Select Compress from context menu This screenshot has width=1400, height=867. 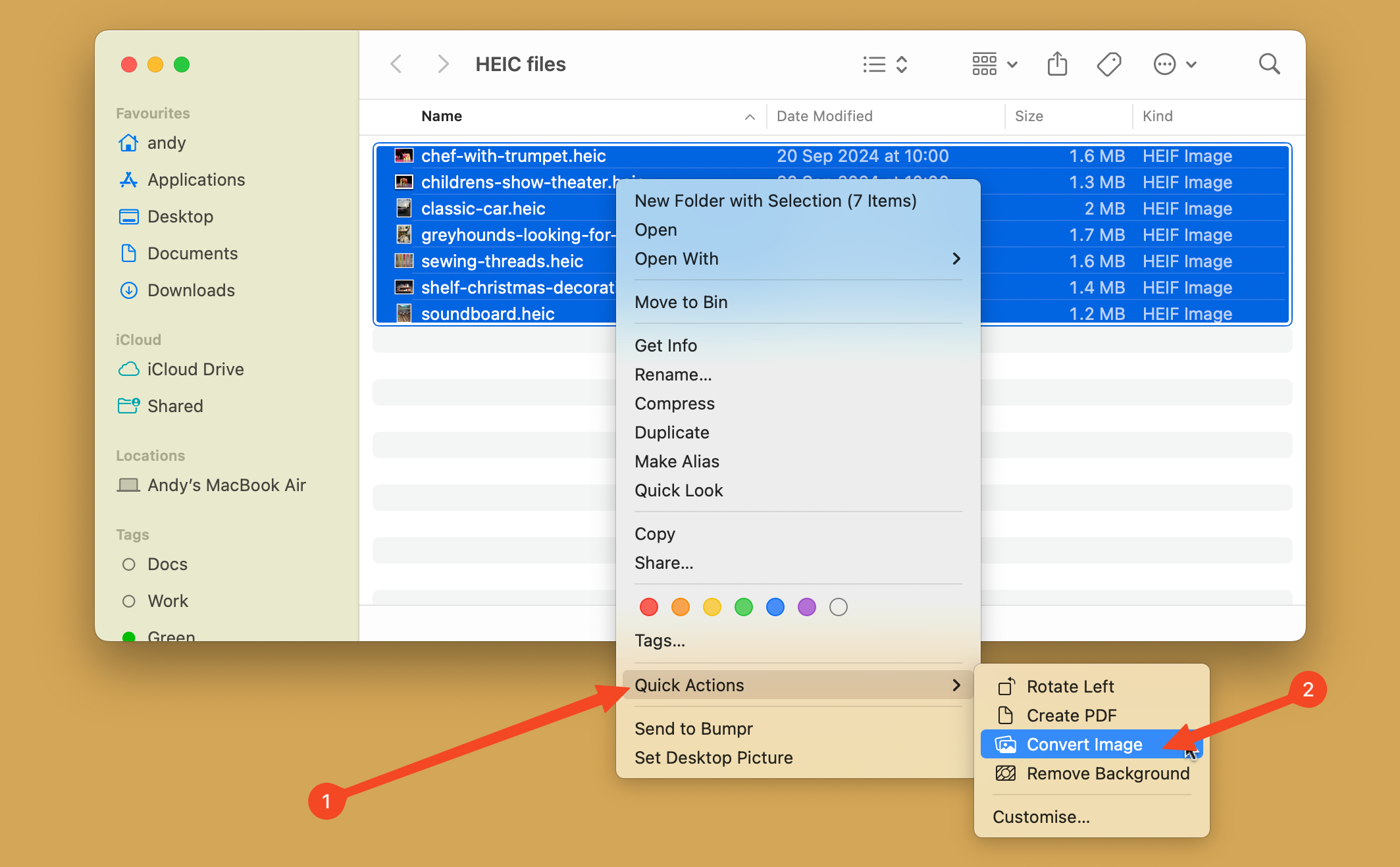tap(675, 403)
